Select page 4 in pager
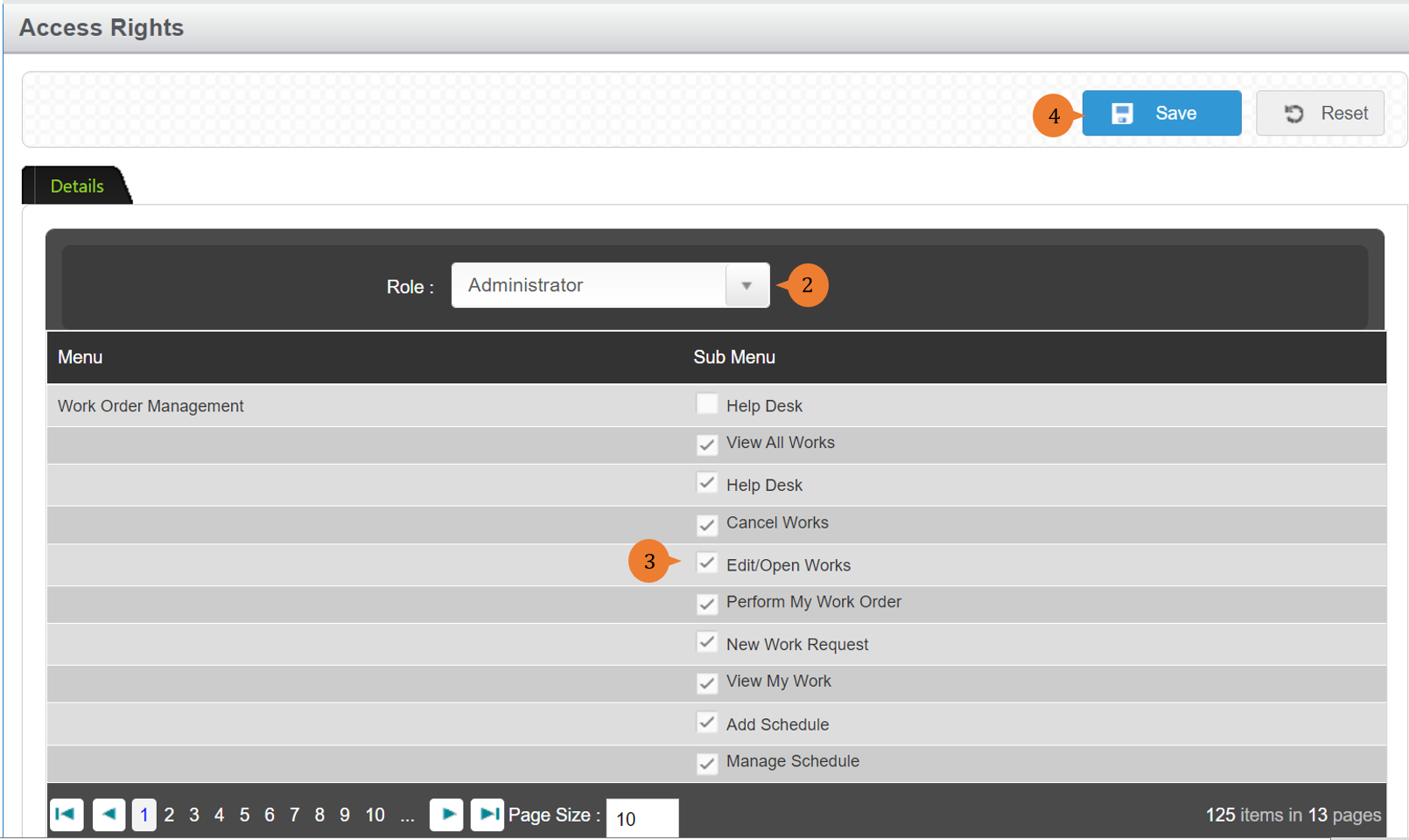 [x=219, y=815]
